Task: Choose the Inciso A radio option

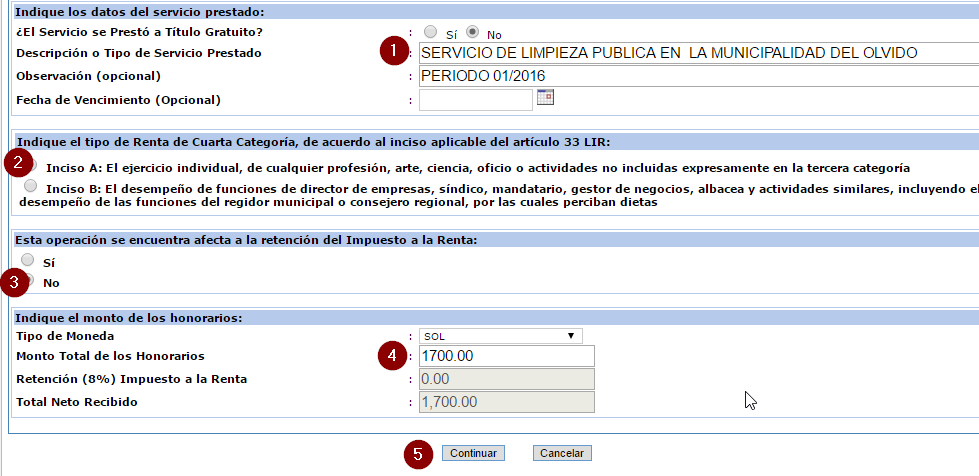Action: pos(32,165)
